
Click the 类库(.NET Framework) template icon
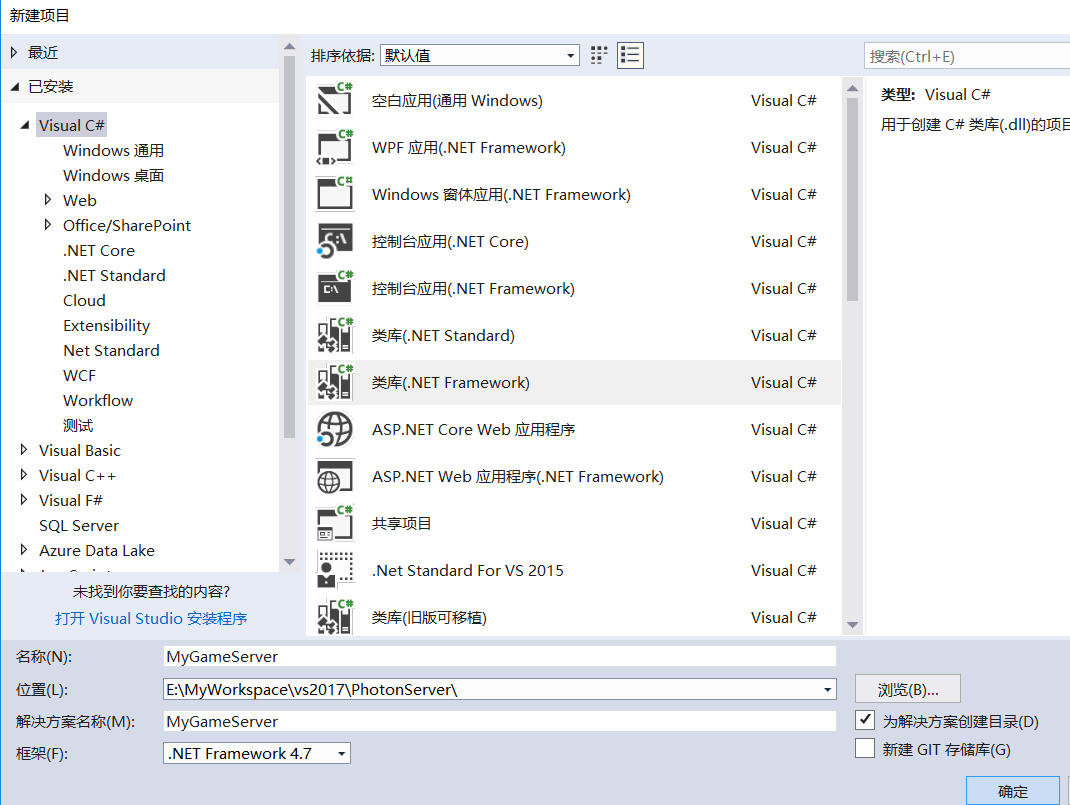[x=334, y=383]
